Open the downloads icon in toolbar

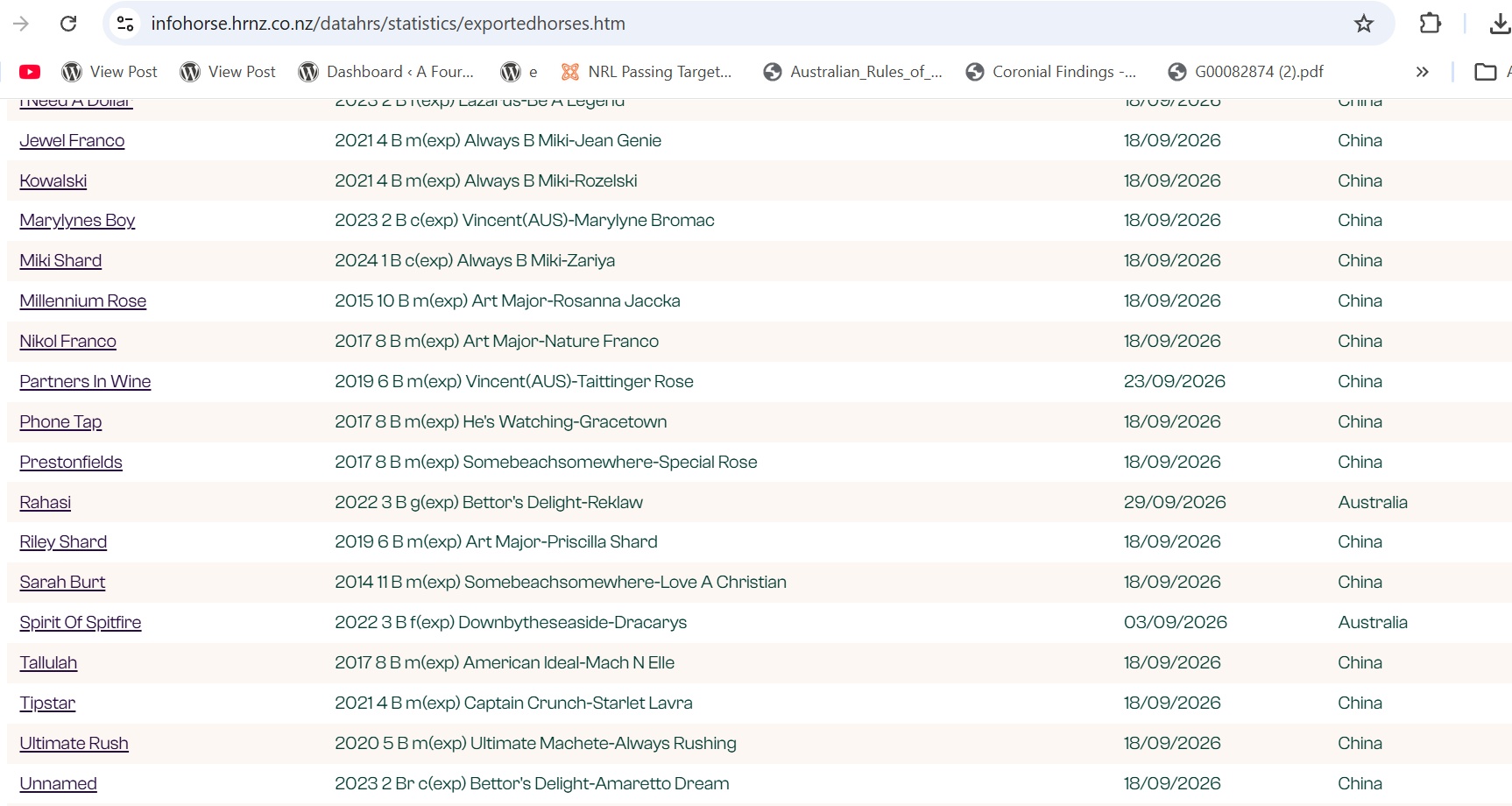coord(1501,24)
